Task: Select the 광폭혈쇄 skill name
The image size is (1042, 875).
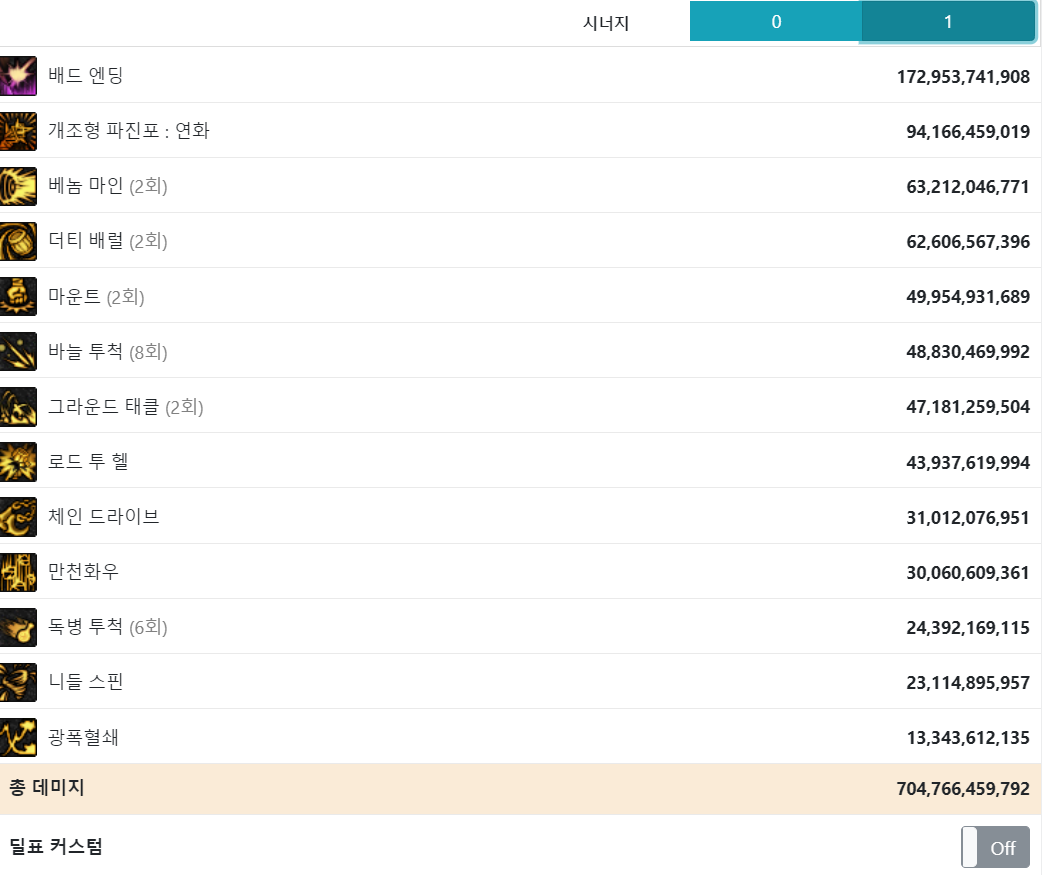Action: 83,737
